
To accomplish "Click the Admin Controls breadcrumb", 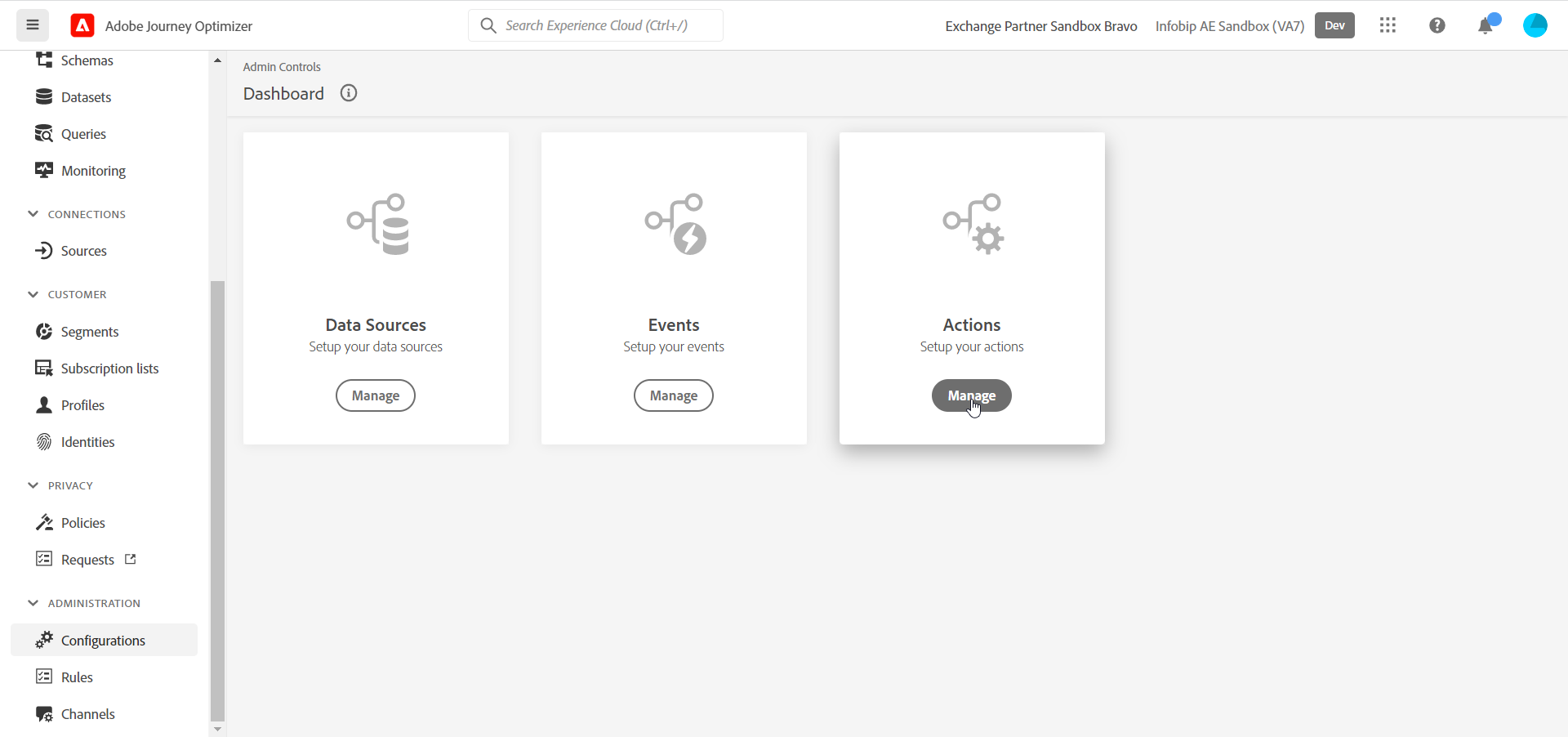I will (x=282, y=67).
